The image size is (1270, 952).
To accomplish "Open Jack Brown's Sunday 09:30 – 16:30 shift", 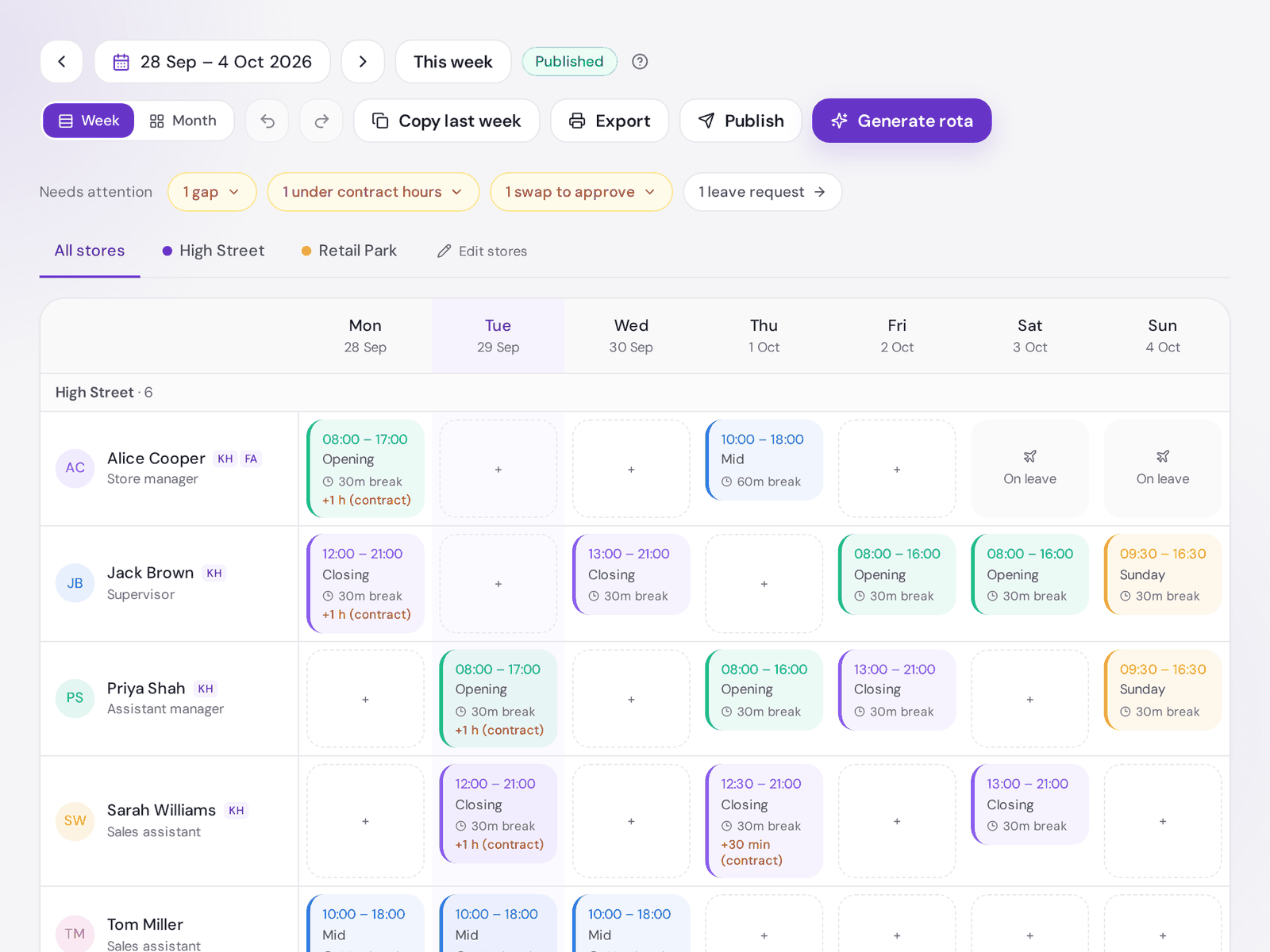I will pos(1163,574).
